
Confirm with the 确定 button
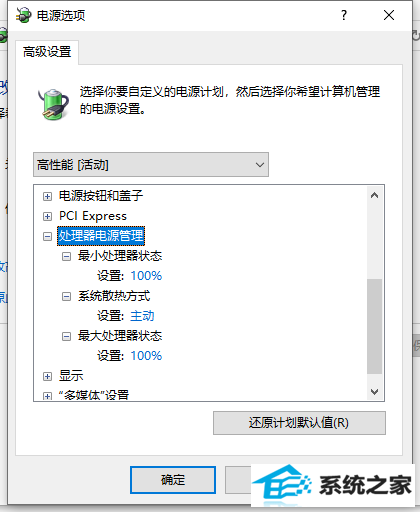173,480
